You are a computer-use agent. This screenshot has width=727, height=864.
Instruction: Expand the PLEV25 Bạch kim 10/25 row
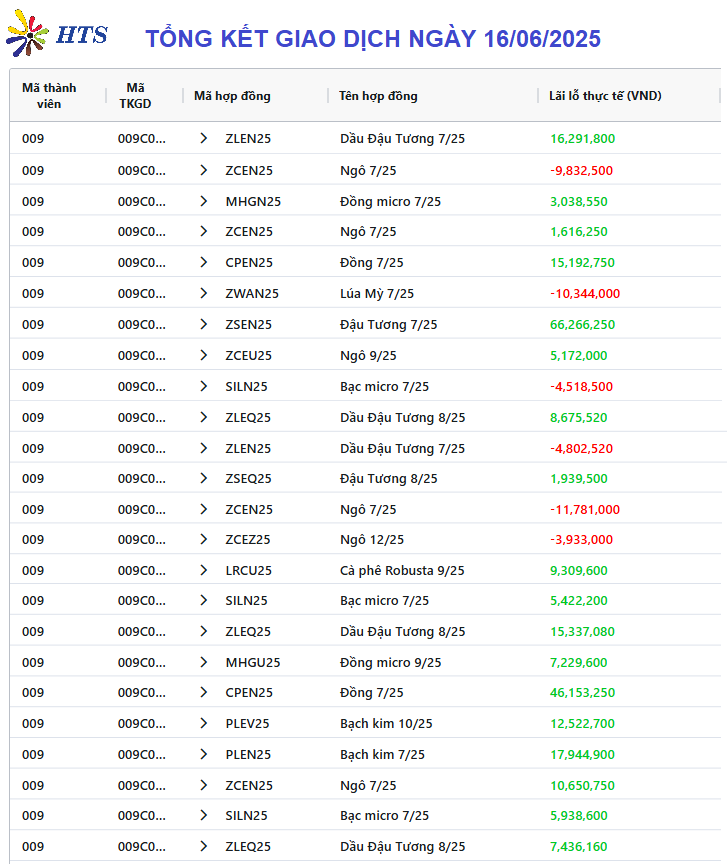203,723
